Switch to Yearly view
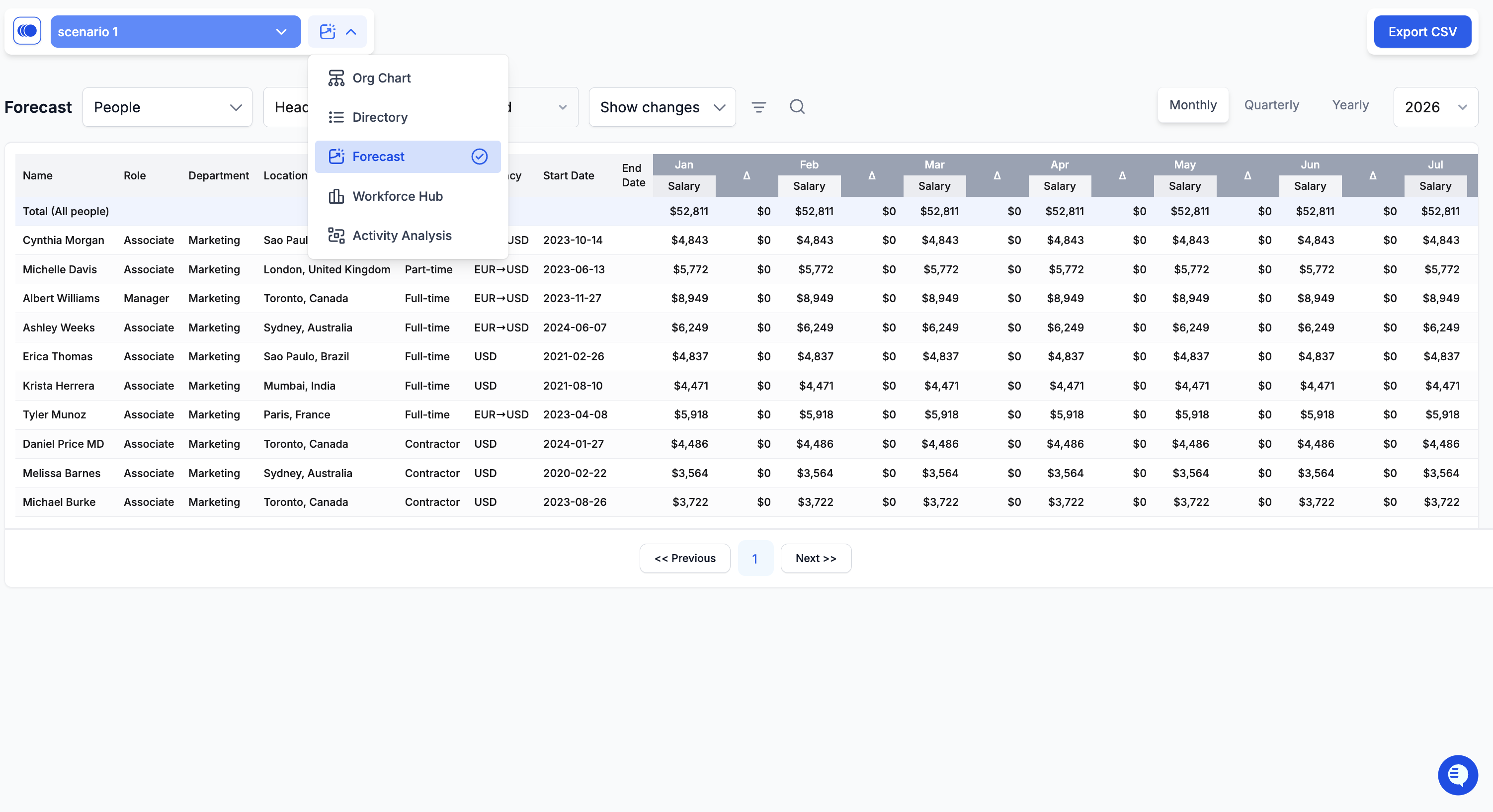The width and height of the screenshot is (1493, 812). [x=1350, y=105]
